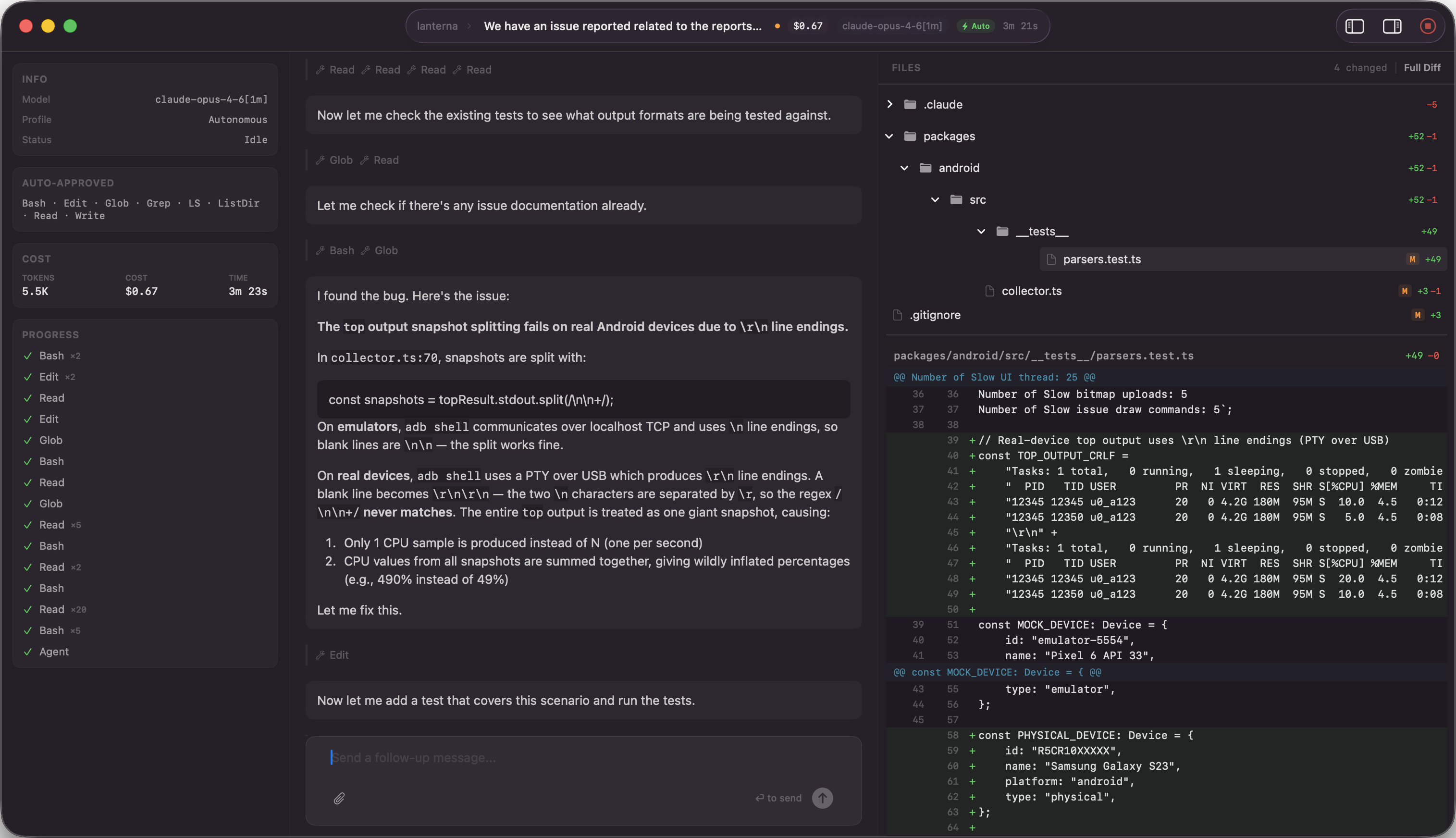
Task: Click the $0.67 cost badge in title bar
Action: pyautogui.click(x=807, y=26)
